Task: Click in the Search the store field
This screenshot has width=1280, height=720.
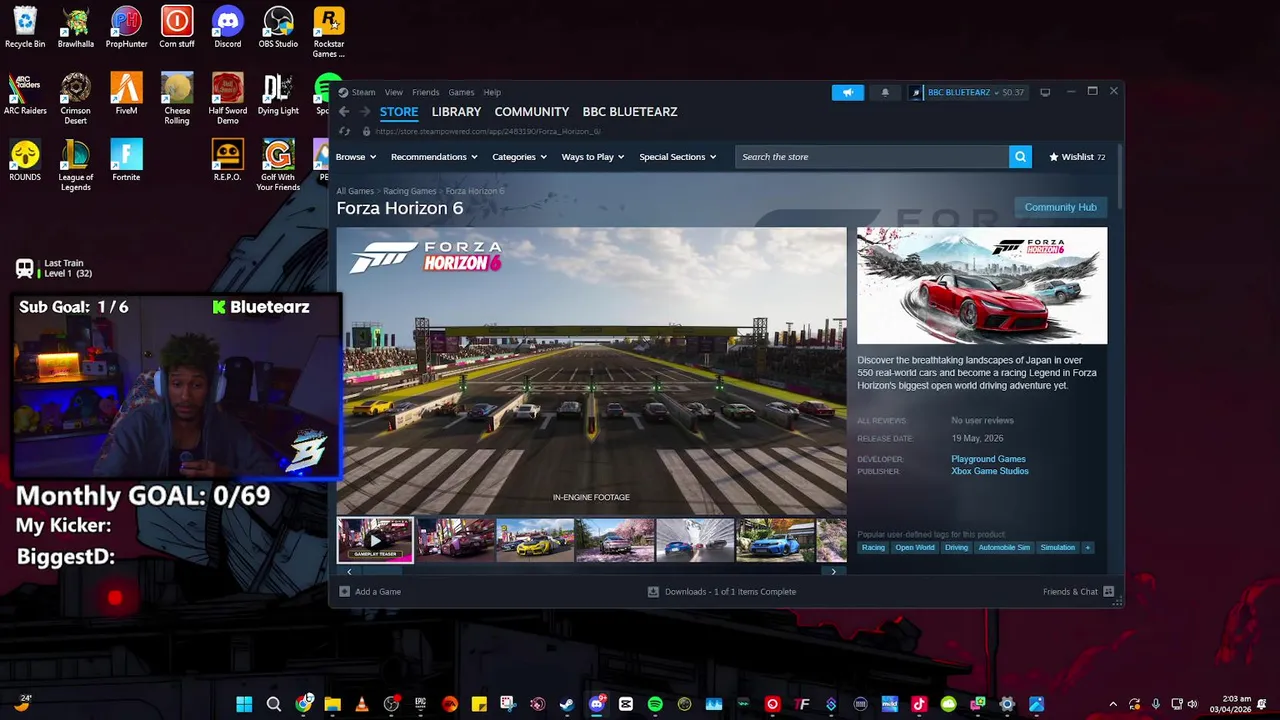Action: 872,157
